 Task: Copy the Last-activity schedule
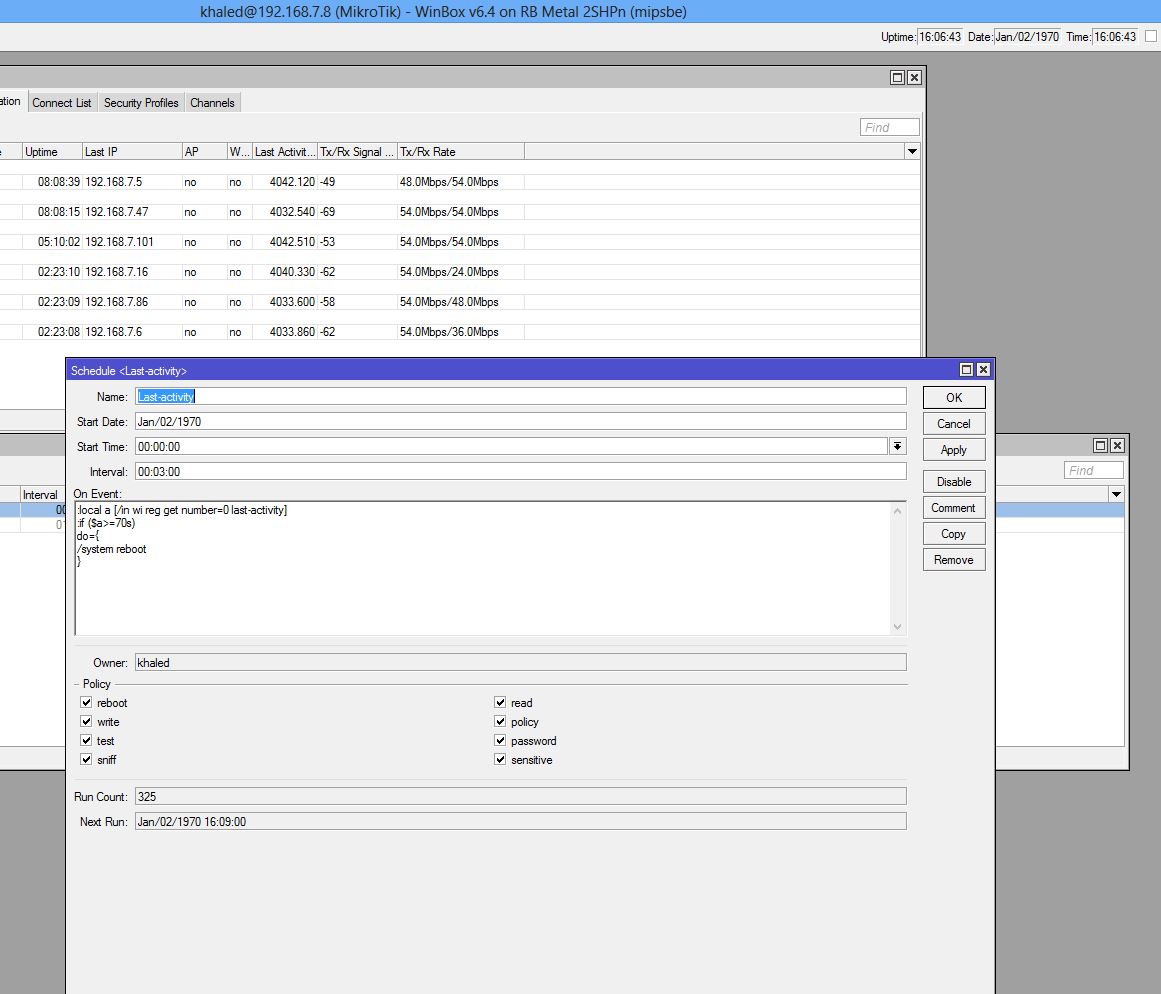(952, 533)
